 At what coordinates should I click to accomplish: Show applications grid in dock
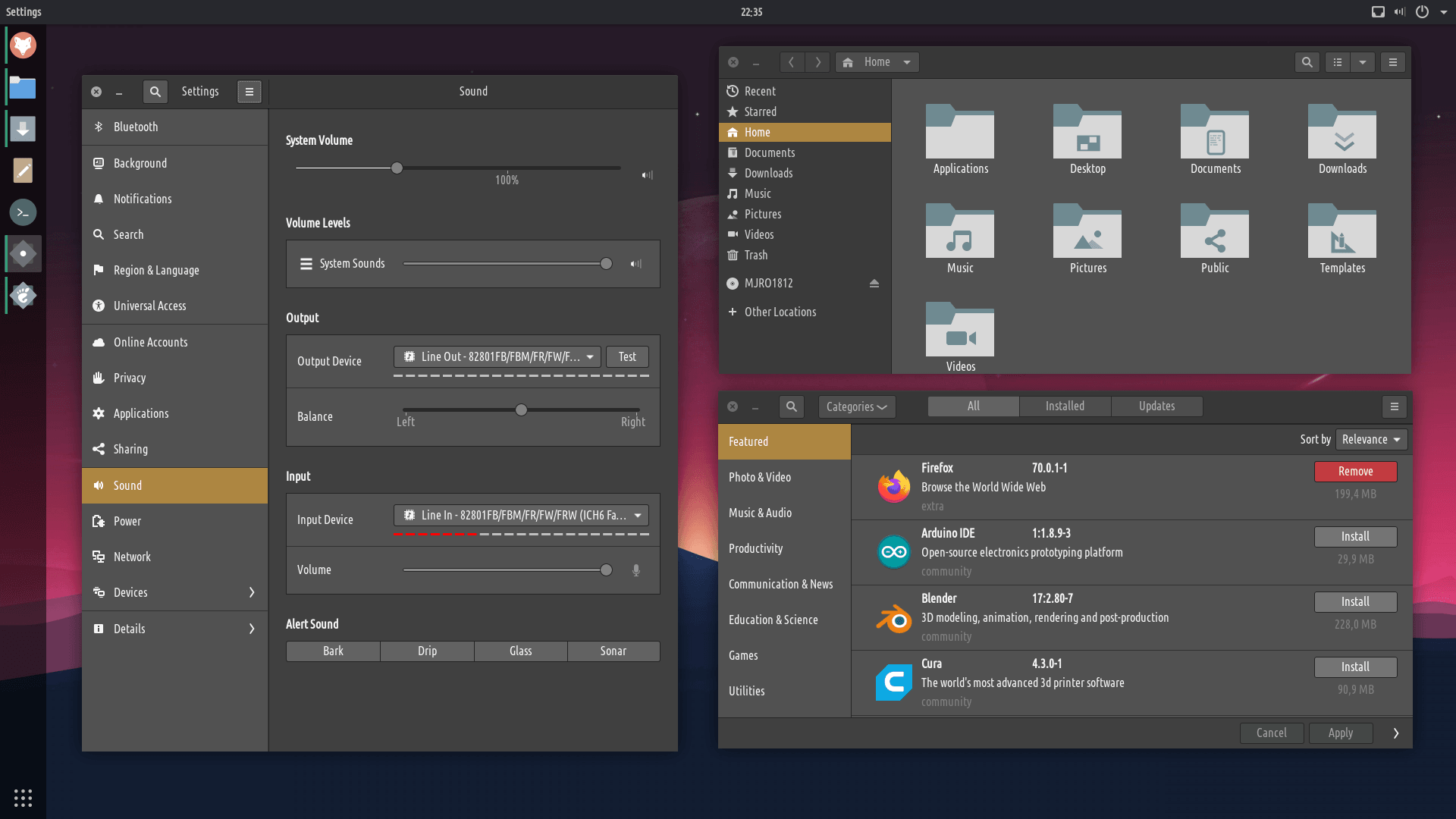[23, 798]
